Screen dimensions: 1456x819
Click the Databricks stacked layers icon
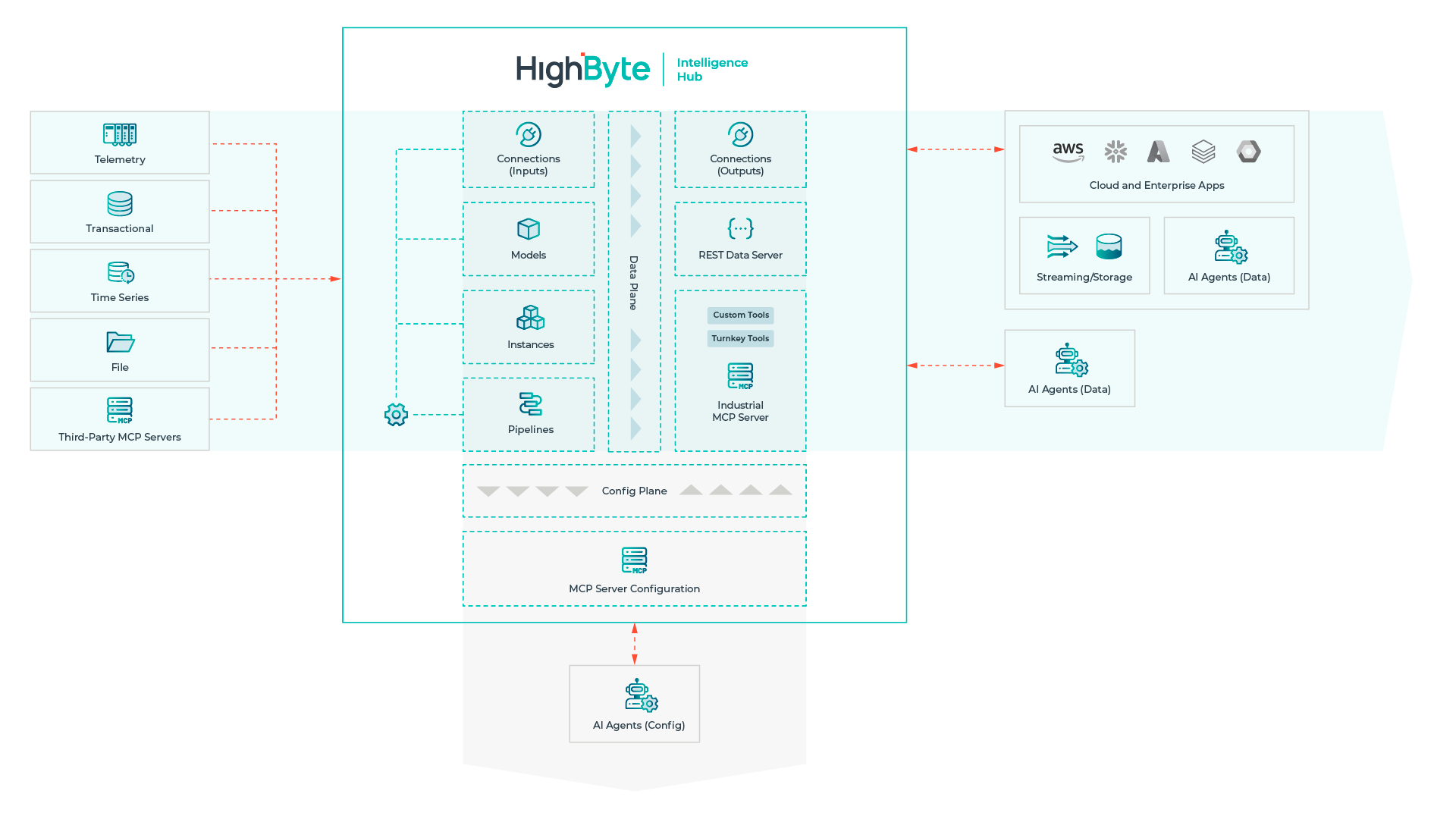tap(1204, 151)
